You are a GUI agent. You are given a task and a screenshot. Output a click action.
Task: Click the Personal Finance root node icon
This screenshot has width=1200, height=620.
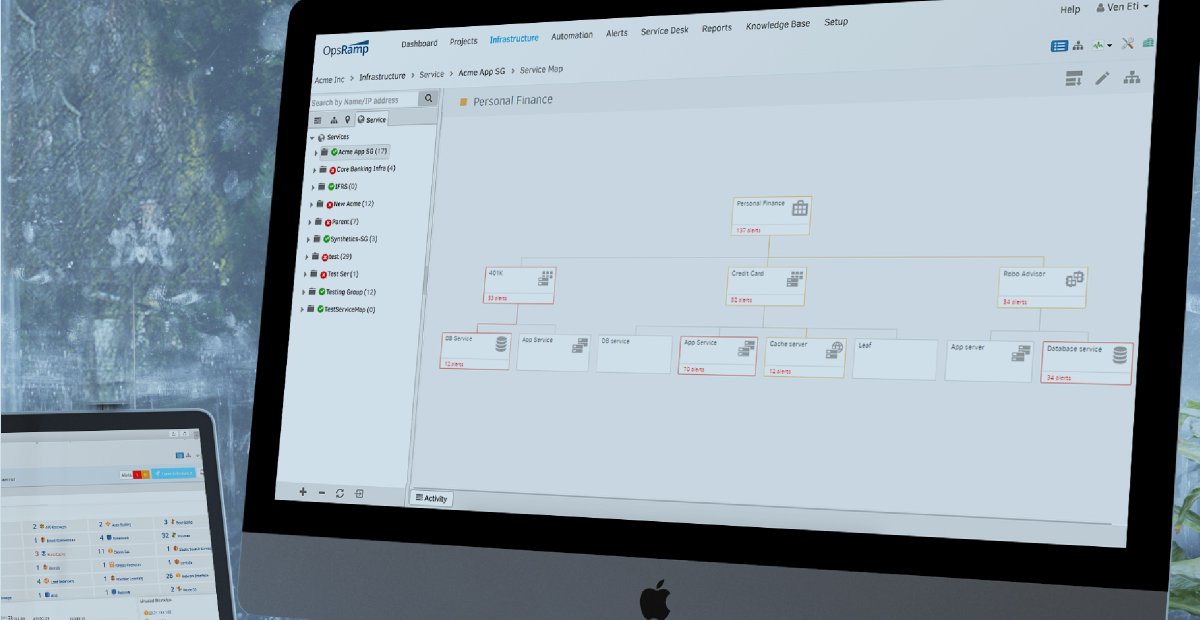[800, 208]
